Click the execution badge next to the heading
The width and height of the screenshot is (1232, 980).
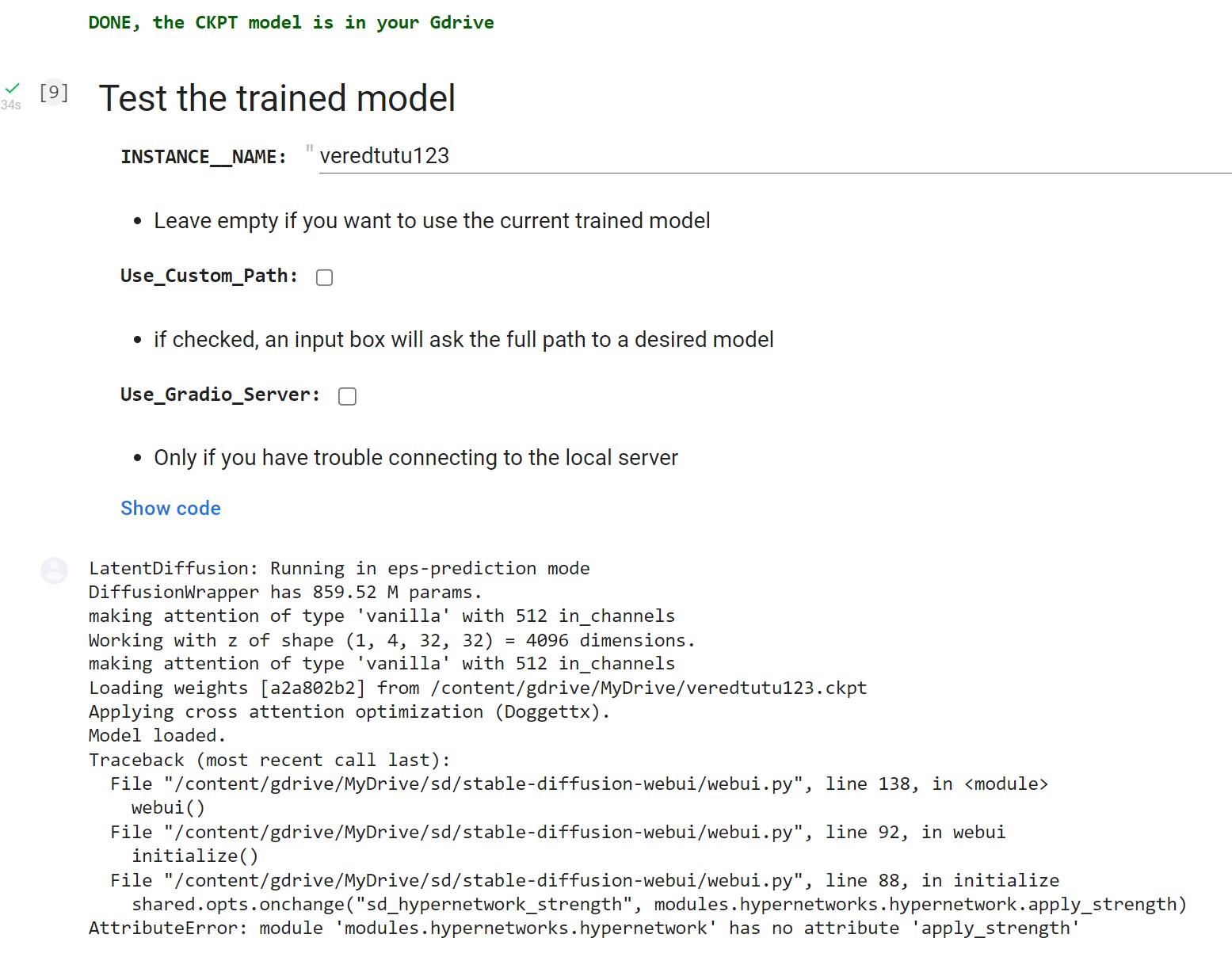[x=52, y=92]
